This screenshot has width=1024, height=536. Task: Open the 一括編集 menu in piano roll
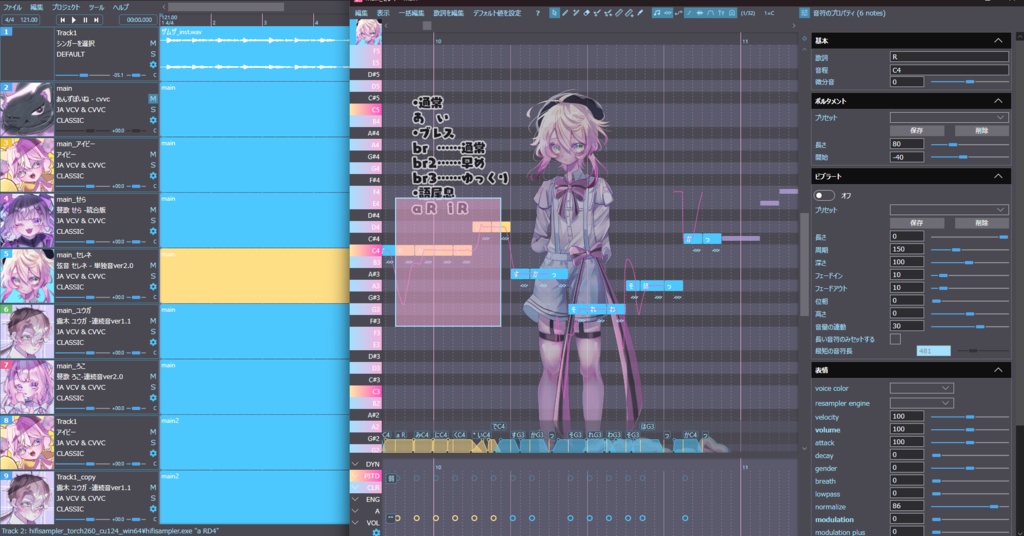(x=411, y=13)
